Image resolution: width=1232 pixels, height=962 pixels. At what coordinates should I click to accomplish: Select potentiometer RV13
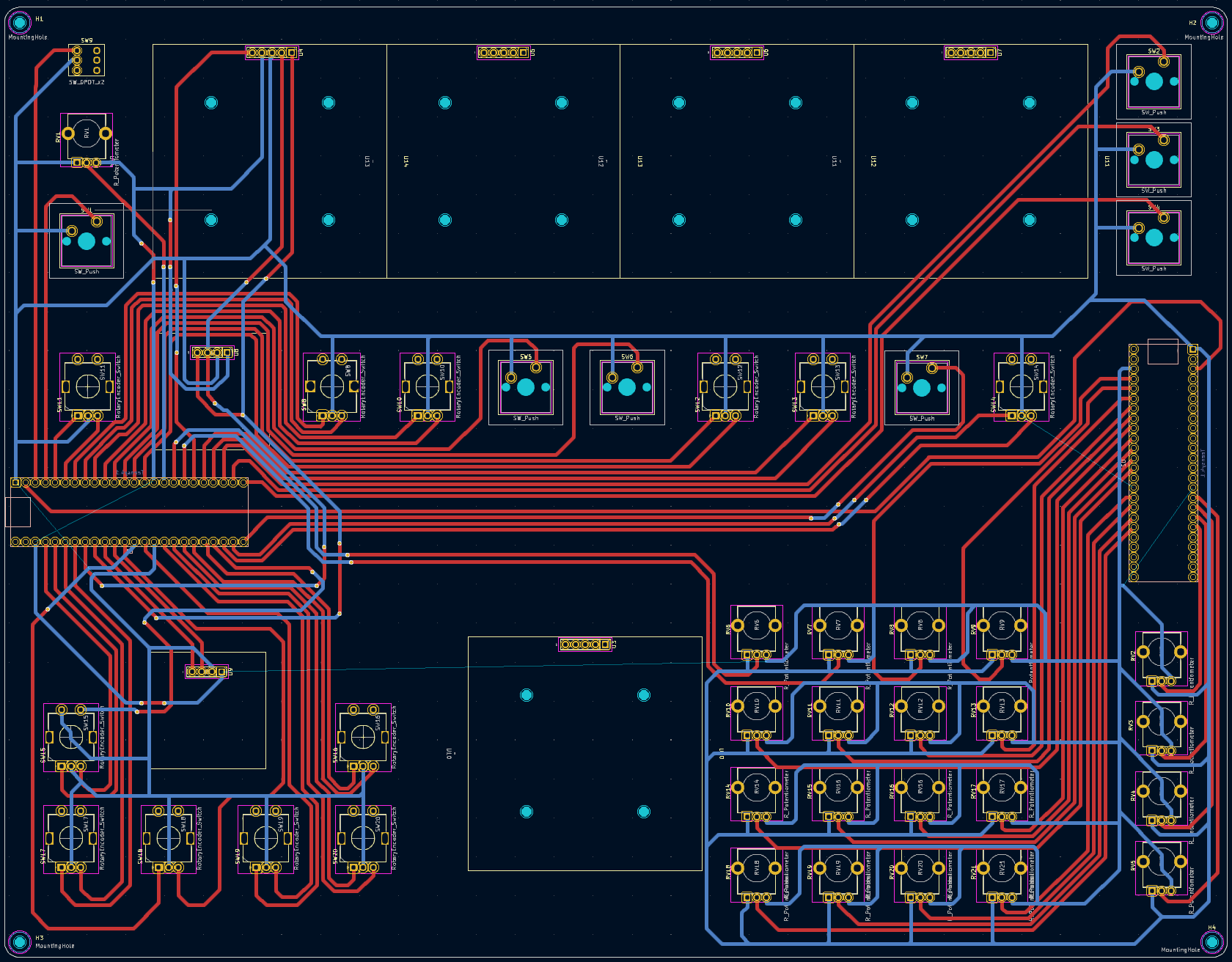(x=1002, y=713)
